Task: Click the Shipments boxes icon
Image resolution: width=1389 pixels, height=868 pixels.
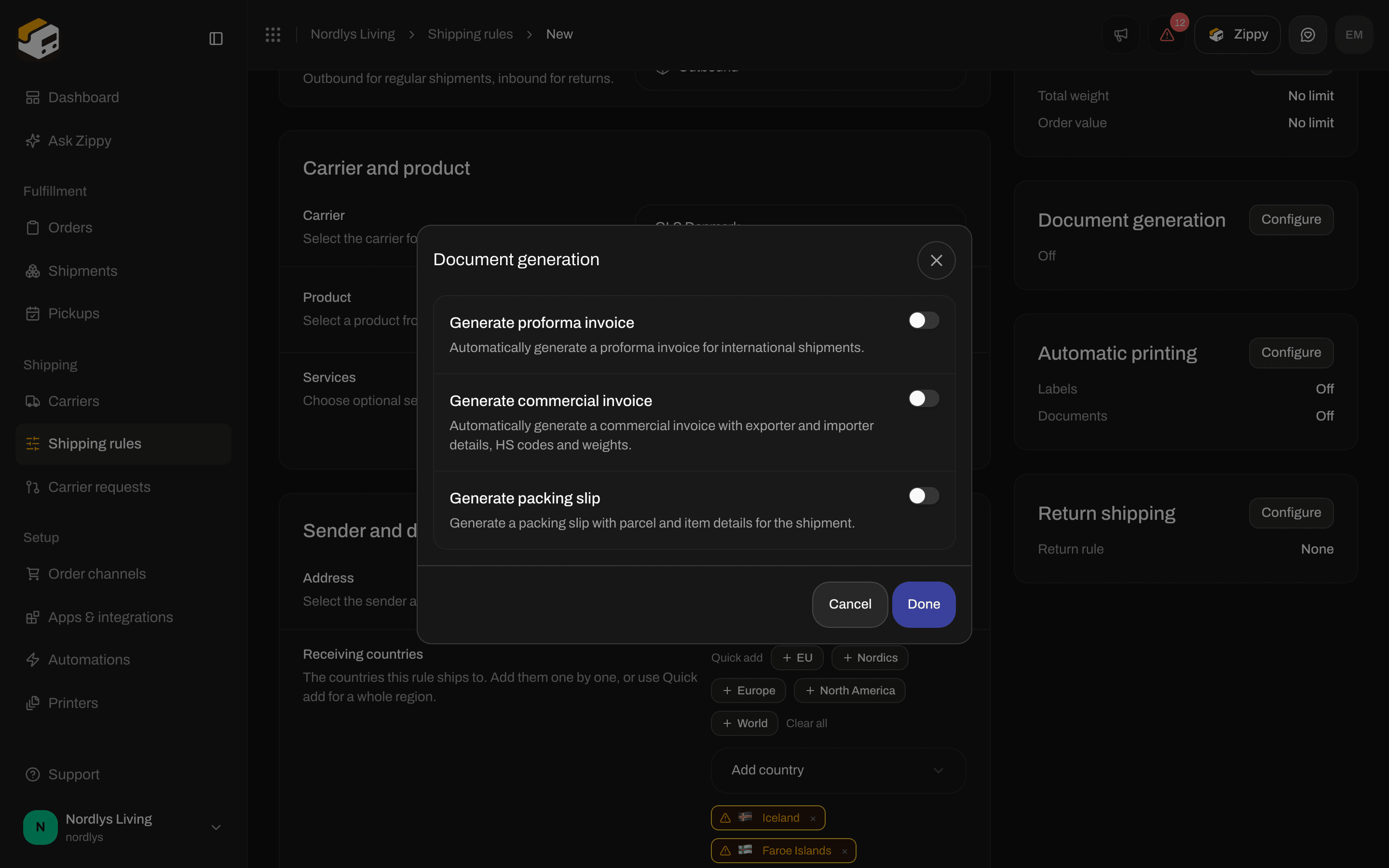Action: (33, 271)
